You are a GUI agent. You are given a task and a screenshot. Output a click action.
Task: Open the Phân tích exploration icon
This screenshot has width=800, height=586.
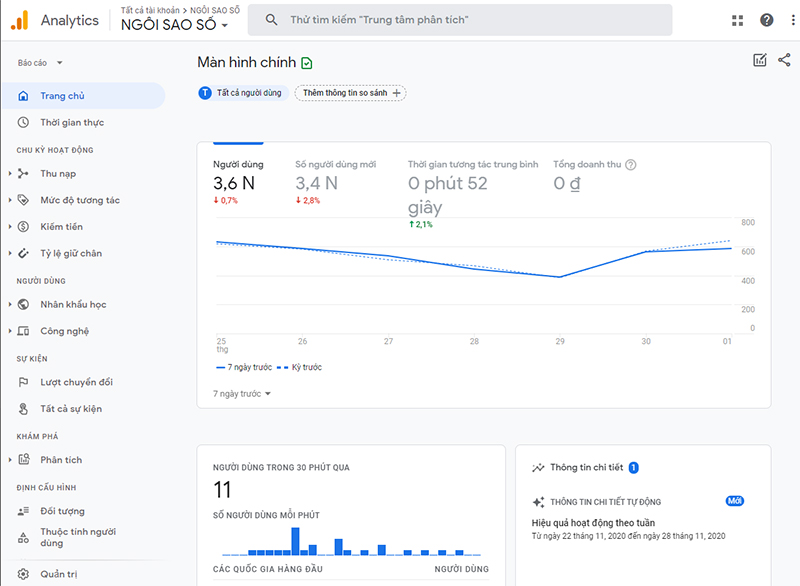pos(24,459)
